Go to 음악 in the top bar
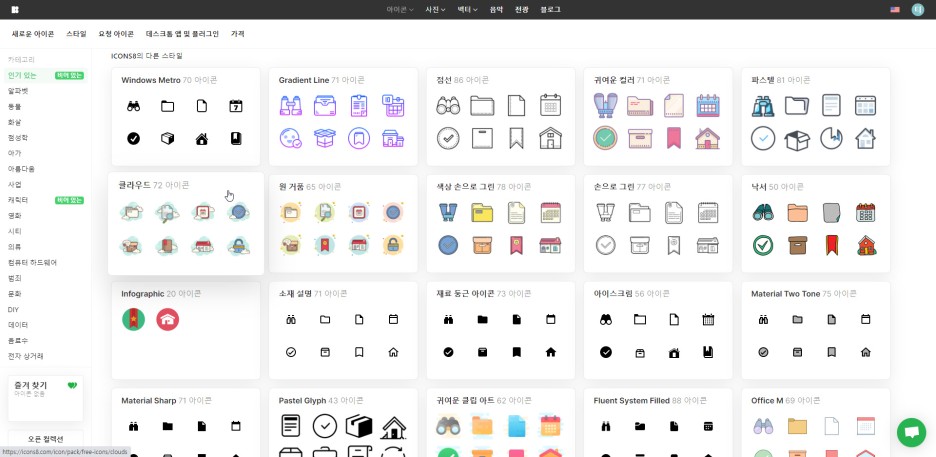The image size is (936, 457). click(496, 10)
